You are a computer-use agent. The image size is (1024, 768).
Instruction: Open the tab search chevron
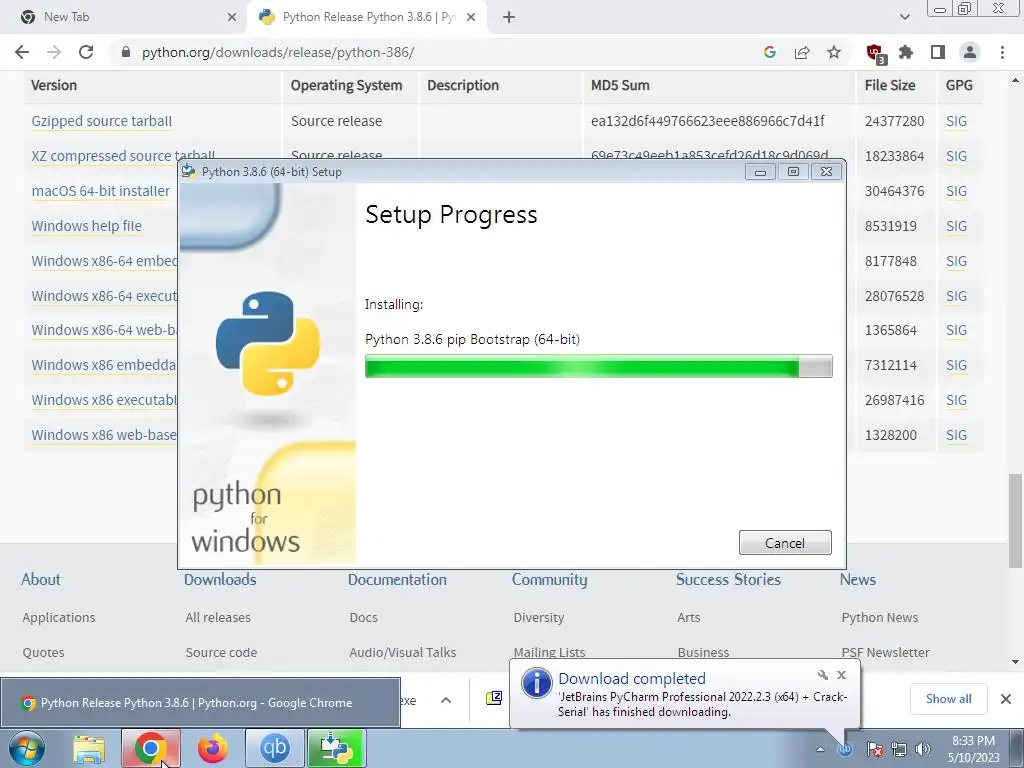click(904, 17)
